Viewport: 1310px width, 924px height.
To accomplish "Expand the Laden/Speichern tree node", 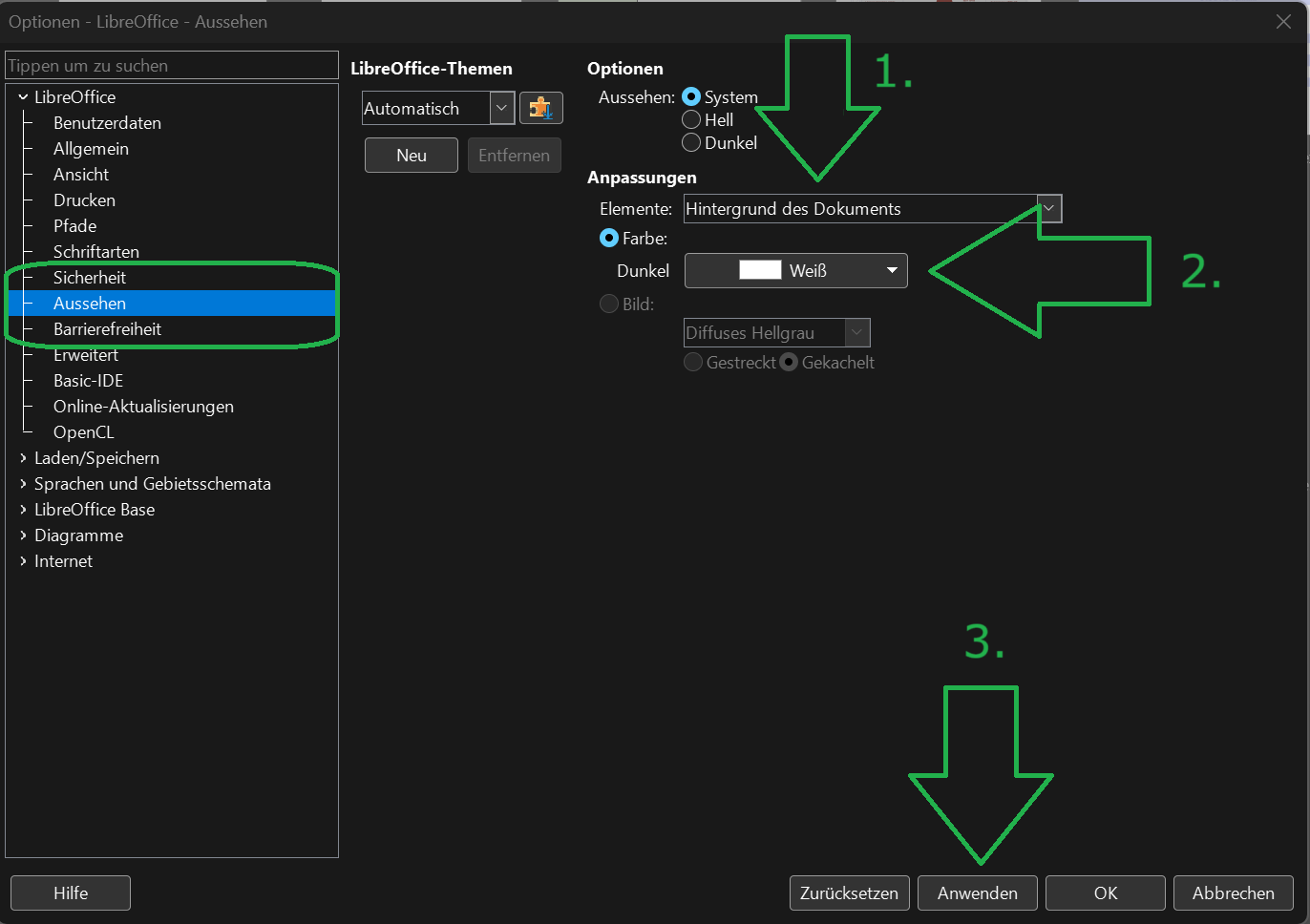I will [23, 458].
